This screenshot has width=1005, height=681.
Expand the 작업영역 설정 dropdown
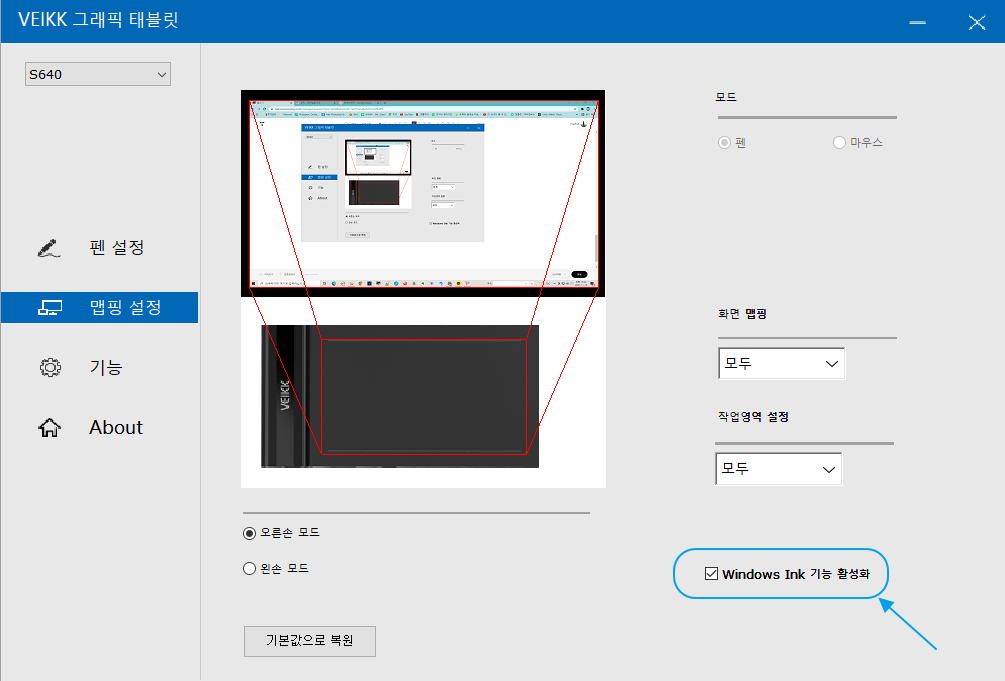pyautogui.click(x=778, y=469)
